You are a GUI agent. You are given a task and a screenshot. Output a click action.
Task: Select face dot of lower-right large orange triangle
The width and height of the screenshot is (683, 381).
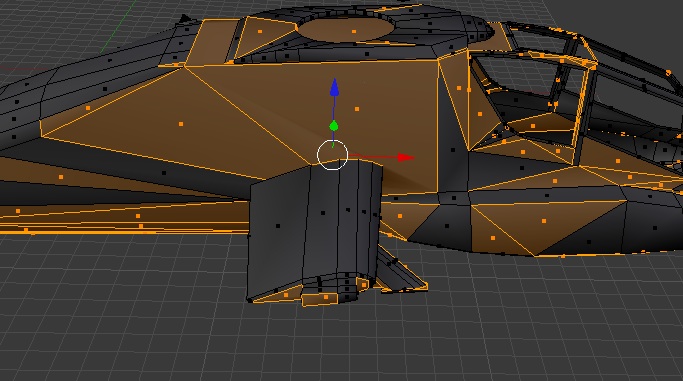coord(544,221)
